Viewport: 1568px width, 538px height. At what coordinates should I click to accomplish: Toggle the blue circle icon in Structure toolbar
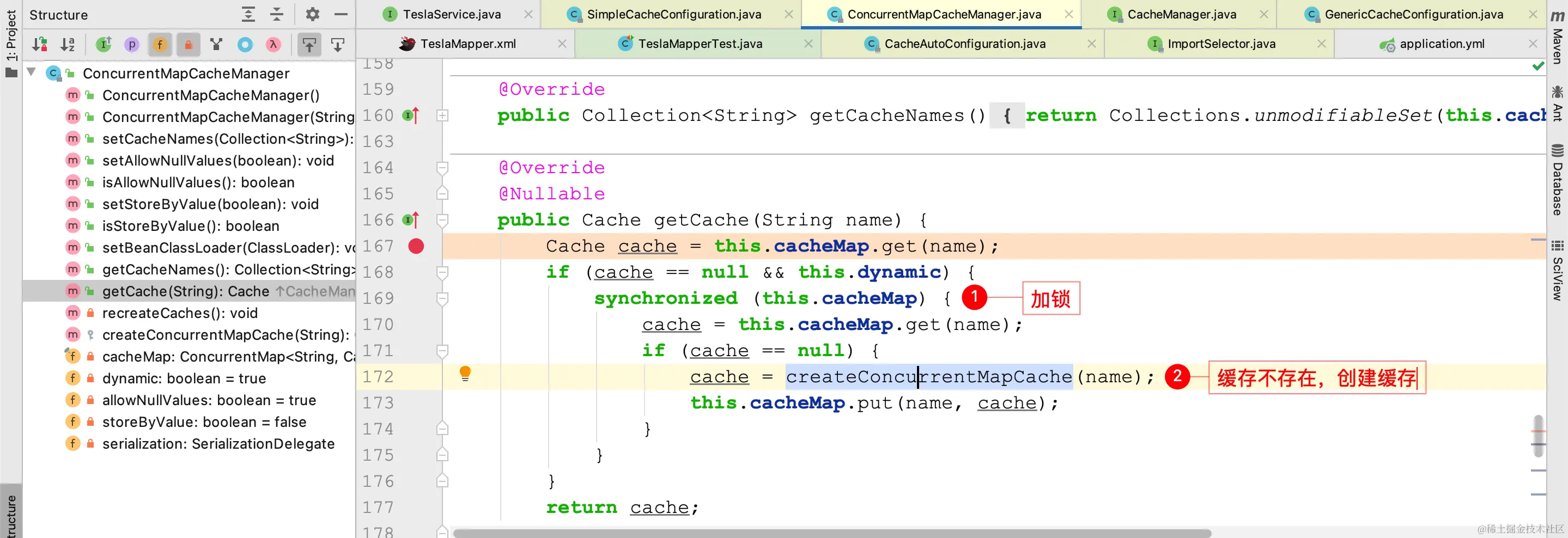click(245, 45)
